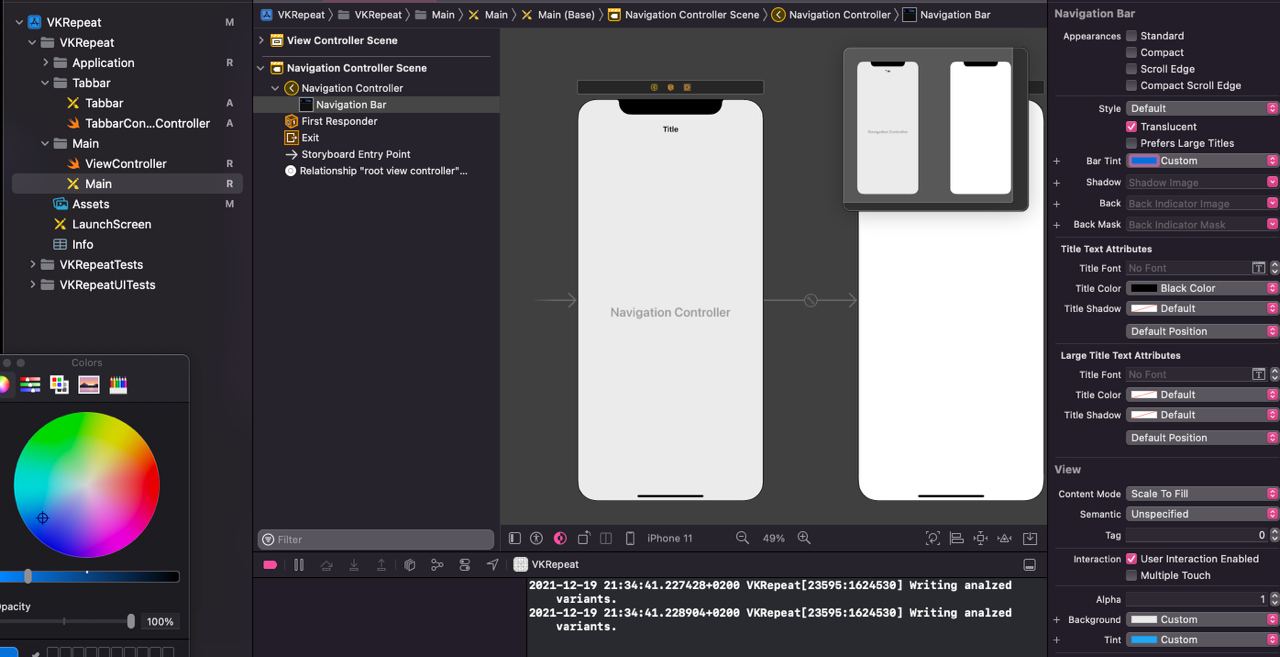Click the Embed In icon
This screenshot has width=1280, height=657.
coord(1030,538)
